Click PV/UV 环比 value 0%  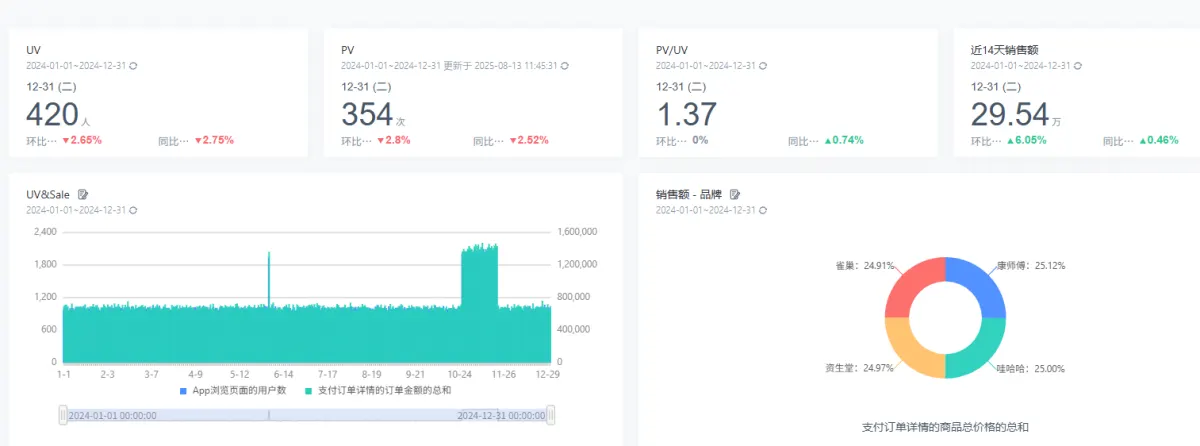click(x=700, y=140)
